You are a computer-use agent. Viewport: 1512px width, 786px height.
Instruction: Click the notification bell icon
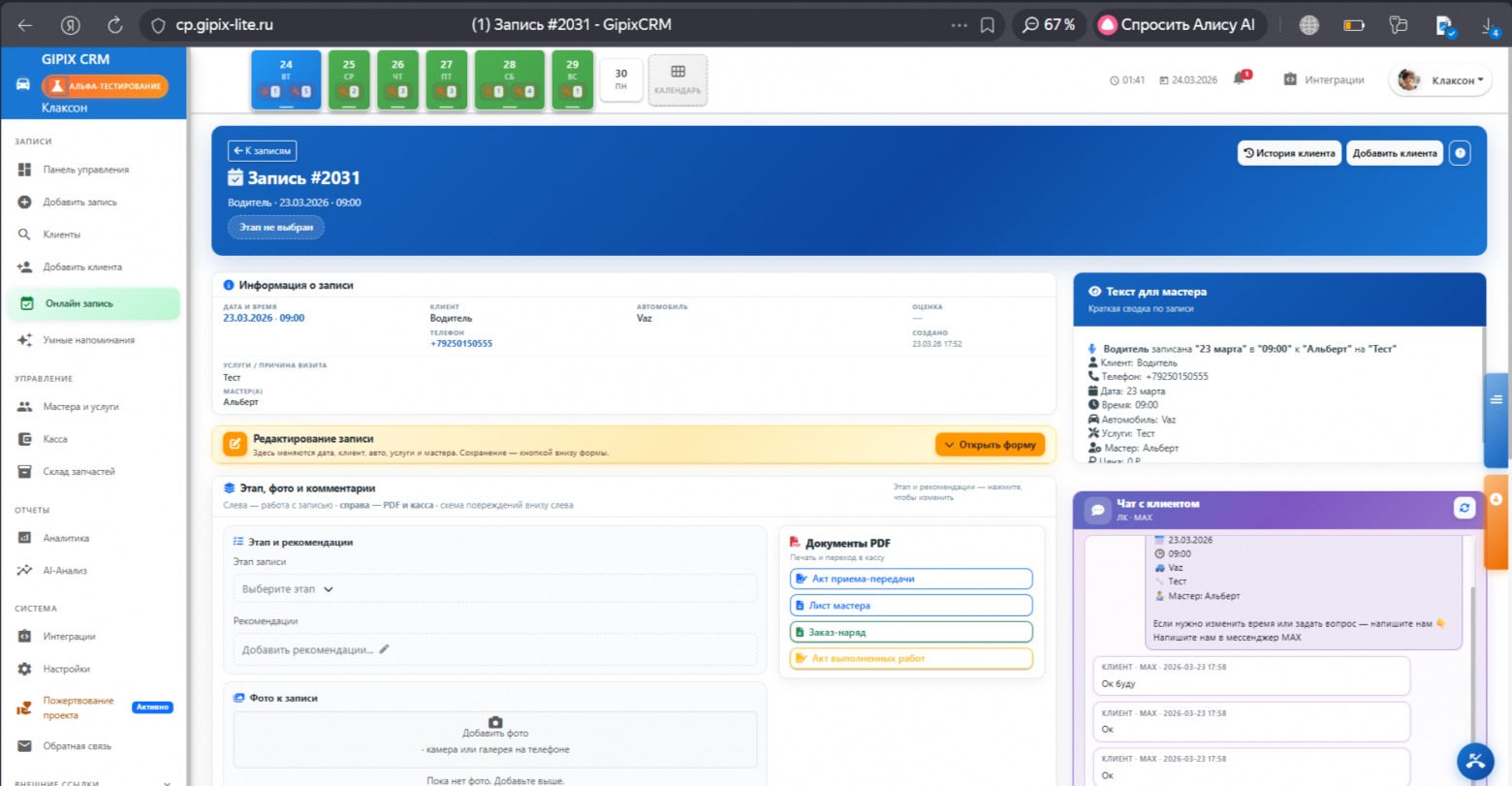[1239, 79]
